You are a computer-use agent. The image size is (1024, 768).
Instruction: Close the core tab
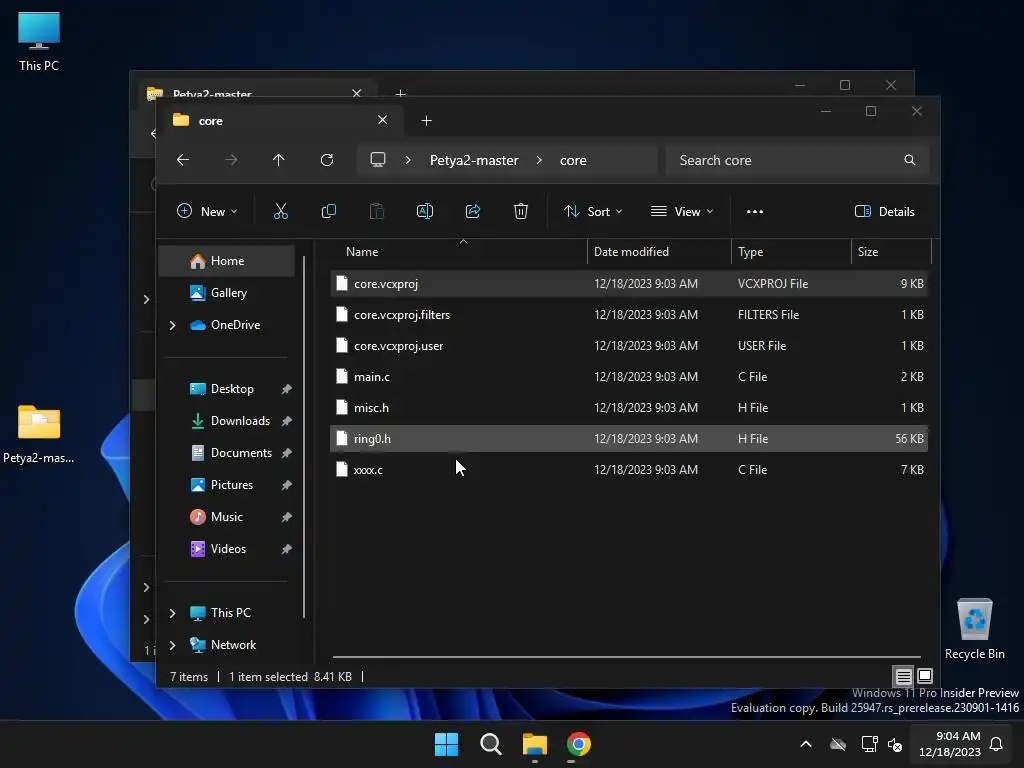pyautogui.click(x=383, y=120)
